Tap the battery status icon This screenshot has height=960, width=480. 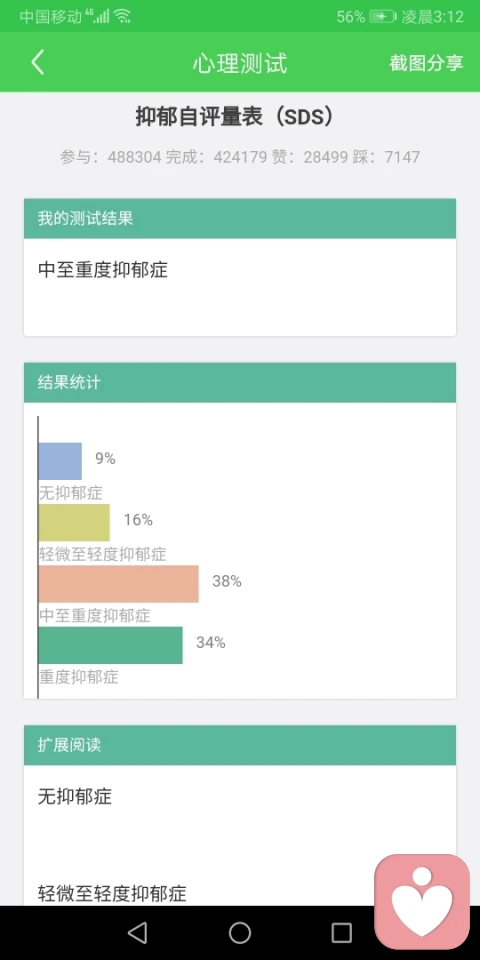[382, 17]
